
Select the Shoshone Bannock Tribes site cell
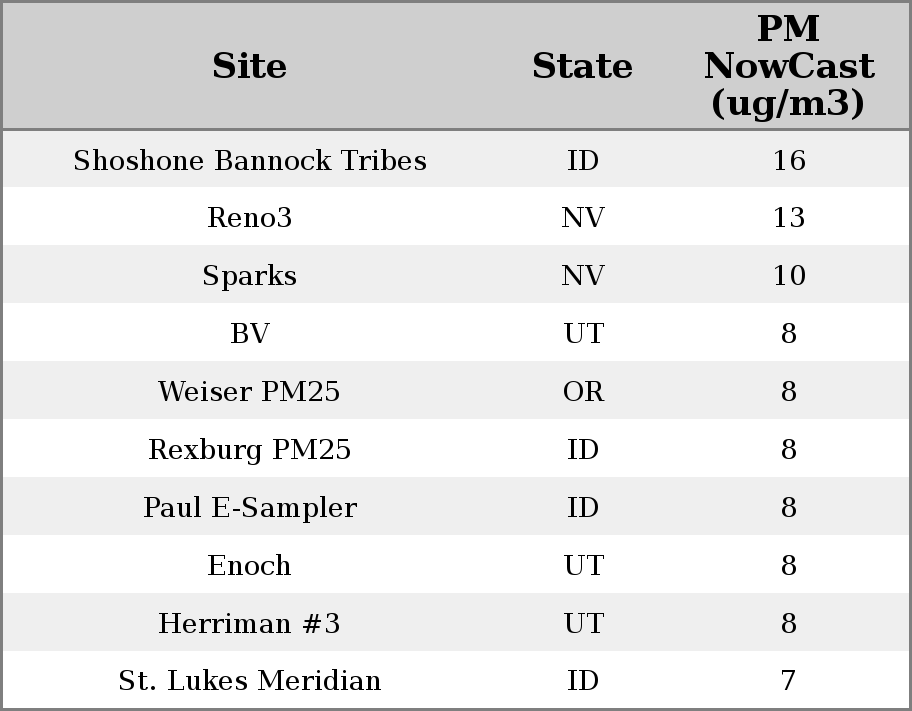pyautogui.click(x=249, y=160)
